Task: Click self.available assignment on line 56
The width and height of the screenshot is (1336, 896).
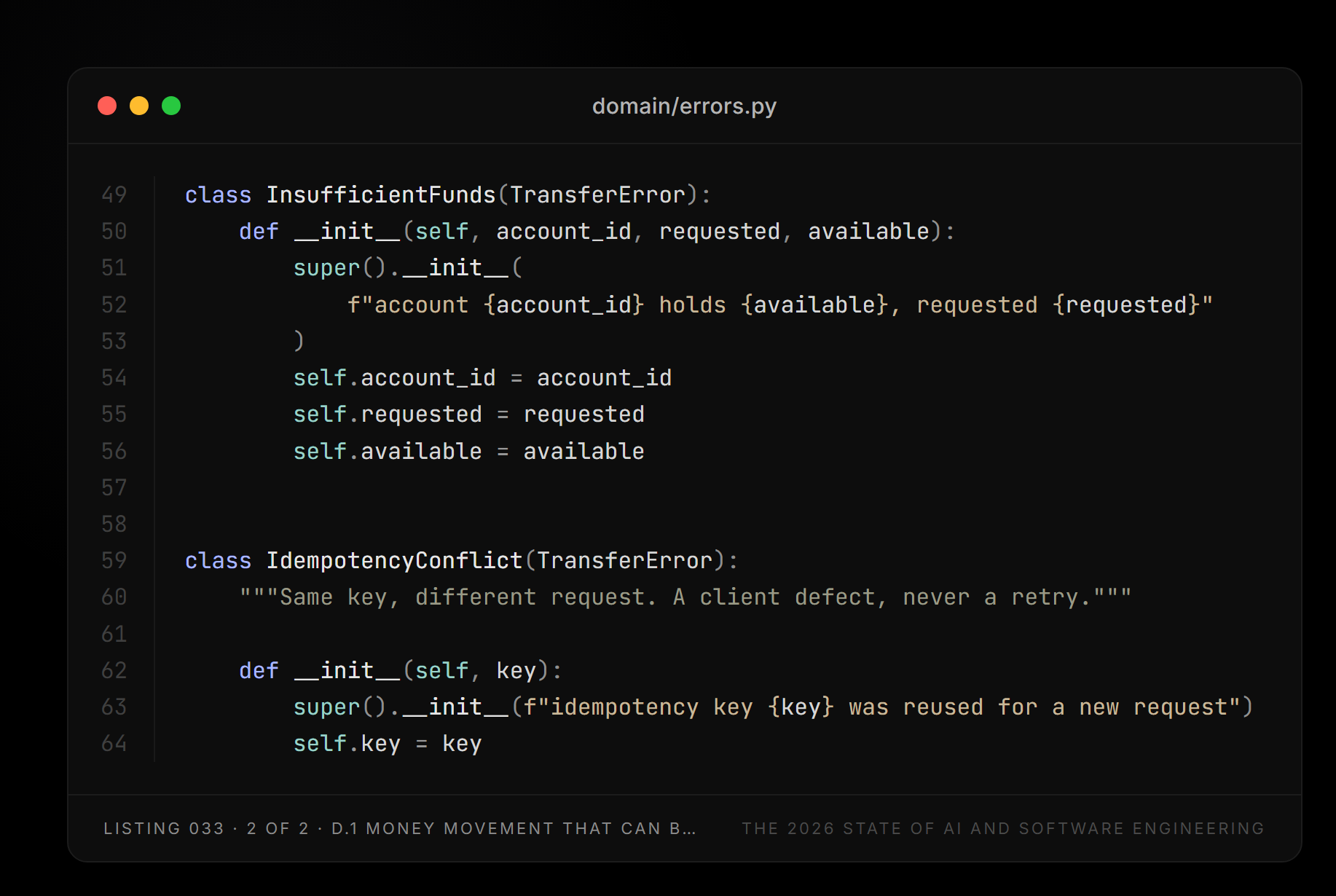Action: pyautogui.click(x=468, y=451)
